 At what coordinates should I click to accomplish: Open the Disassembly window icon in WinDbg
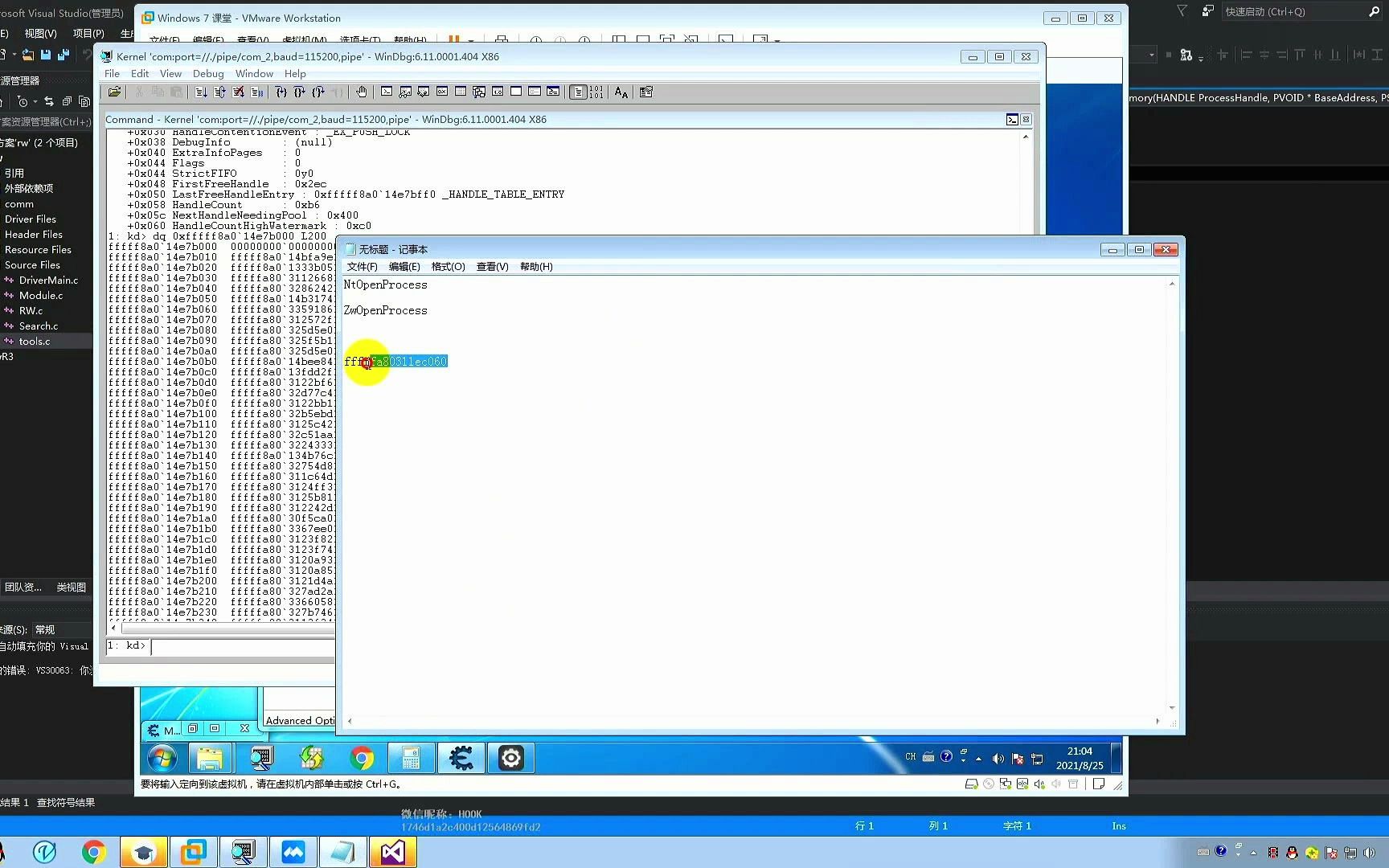pos(498,92)
